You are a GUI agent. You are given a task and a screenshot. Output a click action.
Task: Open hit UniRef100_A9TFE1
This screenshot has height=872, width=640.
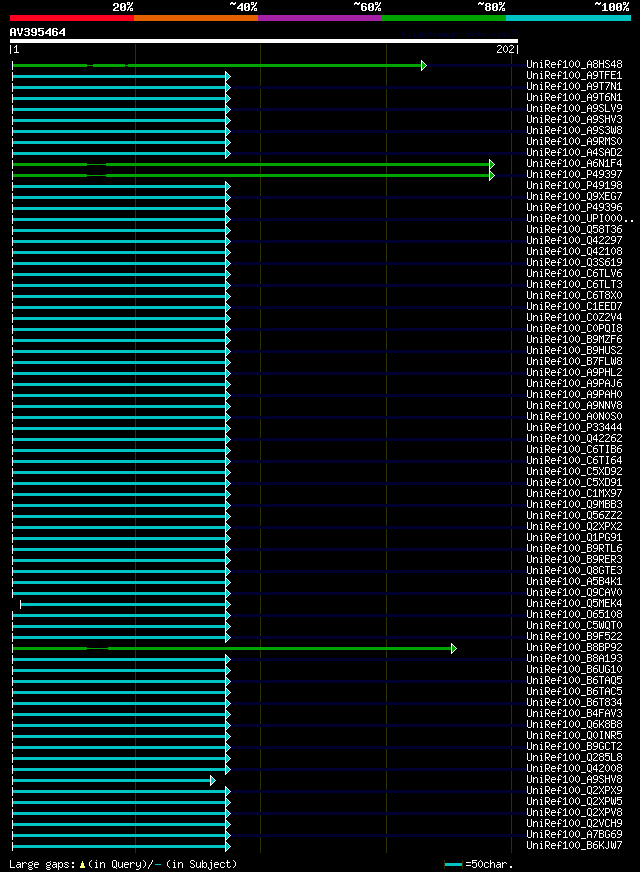(x=574, y=76)
